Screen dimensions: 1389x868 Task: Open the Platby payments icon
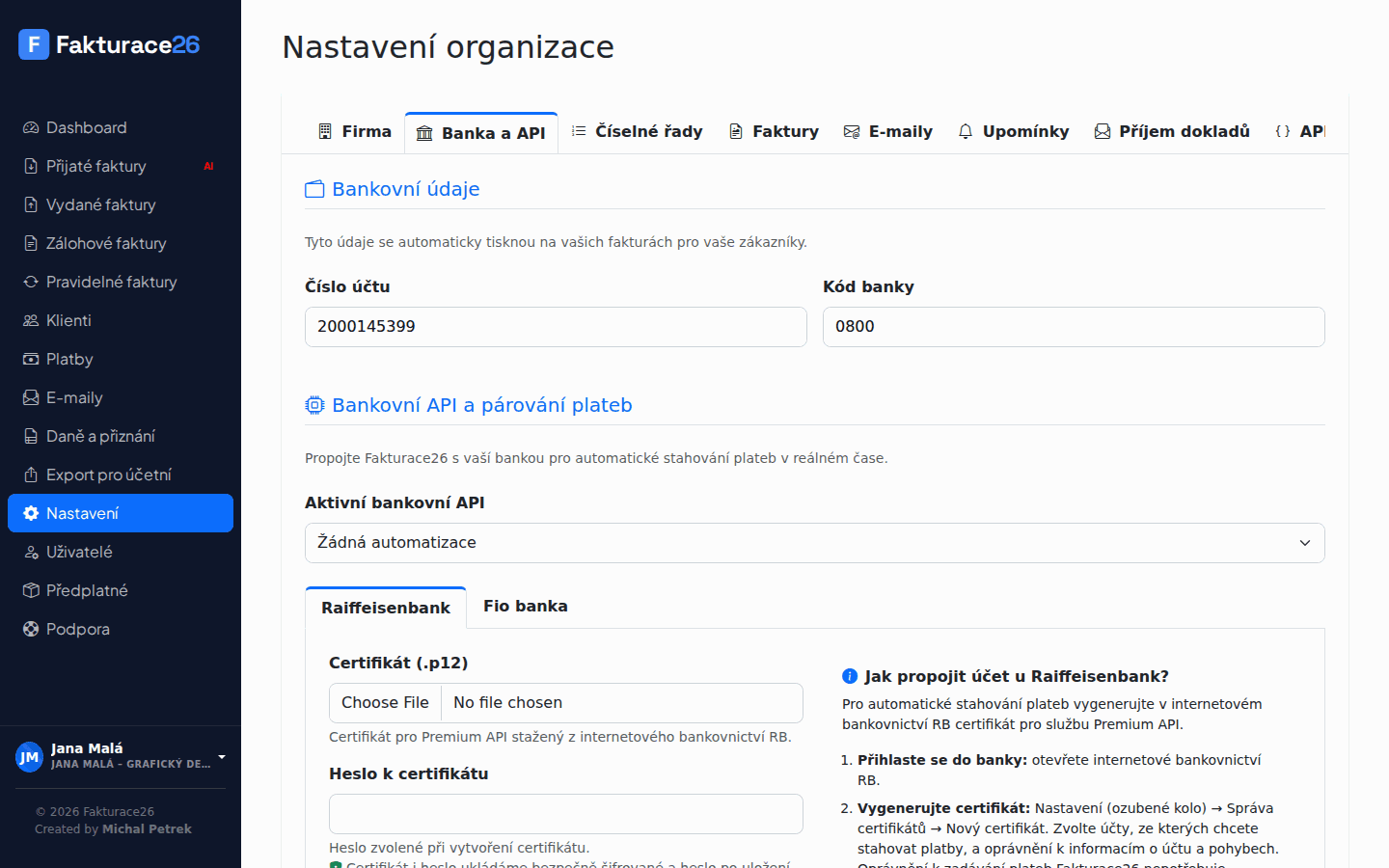pos(31,359)
